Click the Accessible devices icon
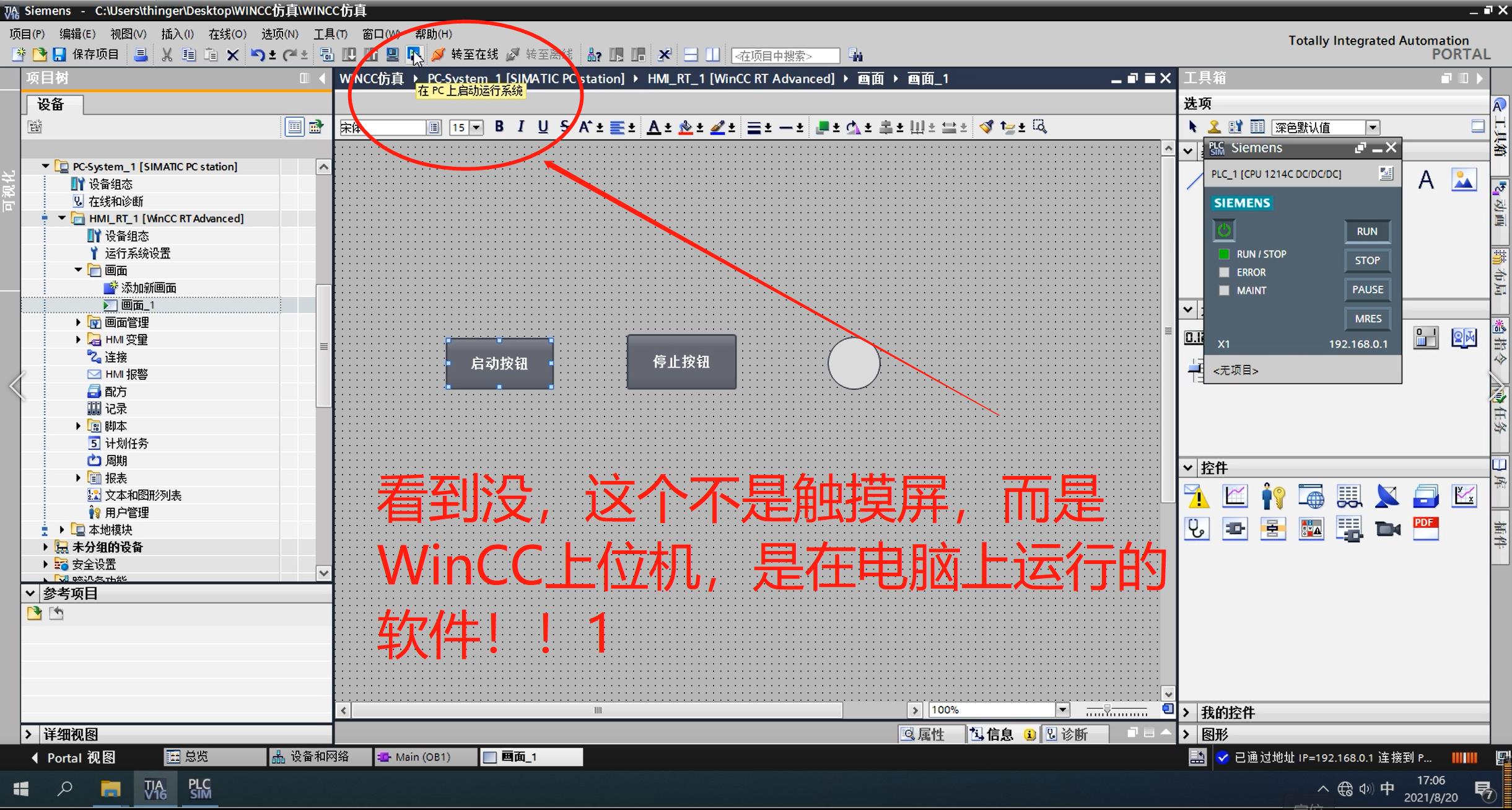The width and height of the screenshot is (1512, 810). 594,55
